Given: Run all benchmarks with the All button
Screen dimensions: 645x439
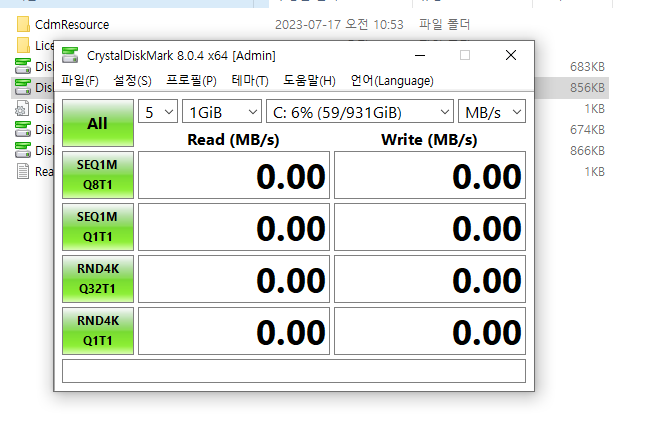Looking at the screenshot, I should coord(98,123).
